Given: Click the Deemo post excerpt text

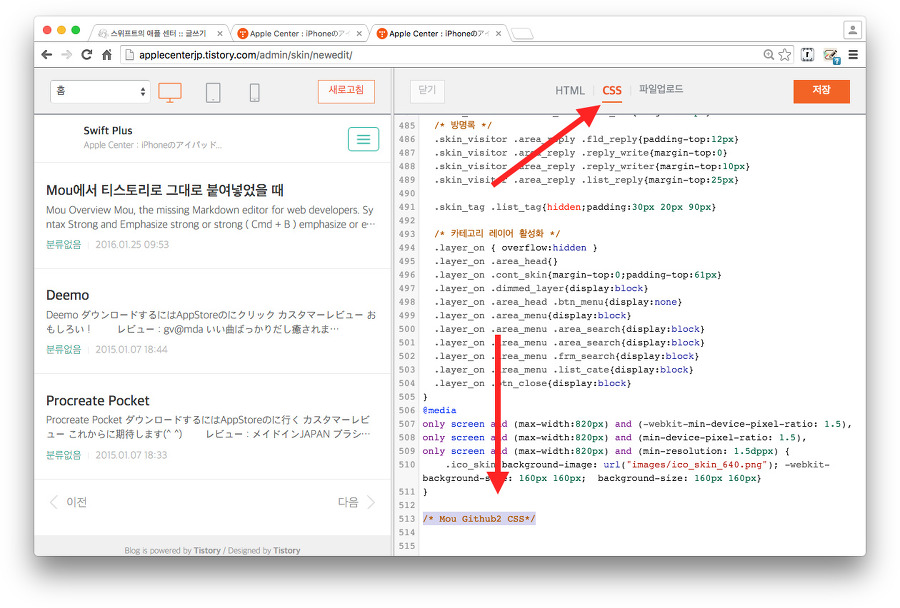Looking at the screenshot, I should tap(211, 322).
